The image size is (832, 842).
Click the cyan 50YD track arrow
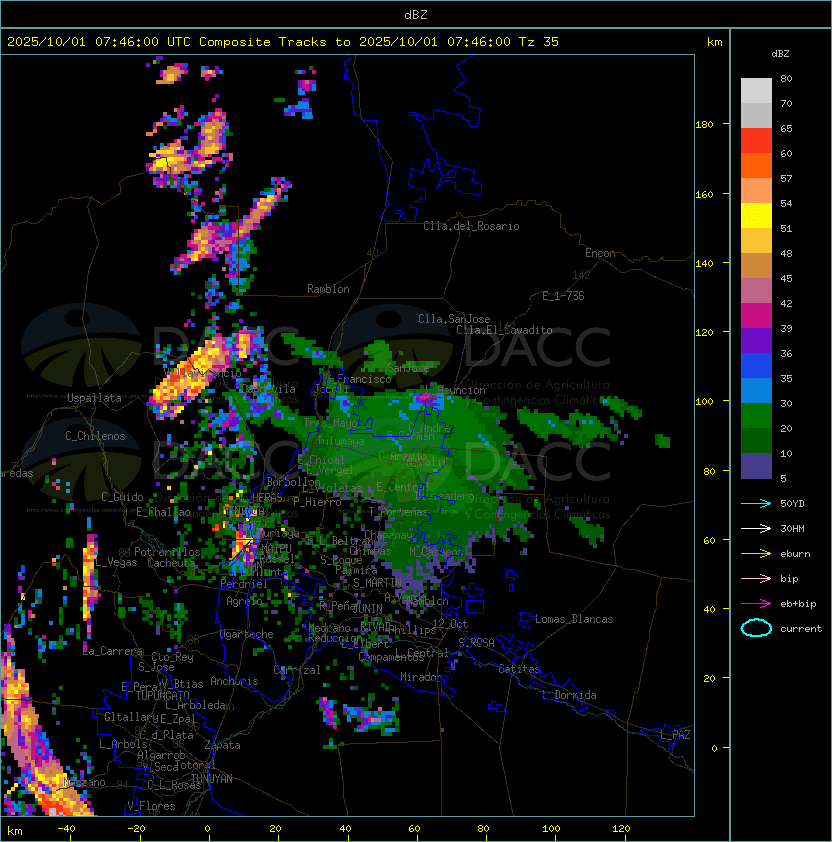(x=756, y=503)
